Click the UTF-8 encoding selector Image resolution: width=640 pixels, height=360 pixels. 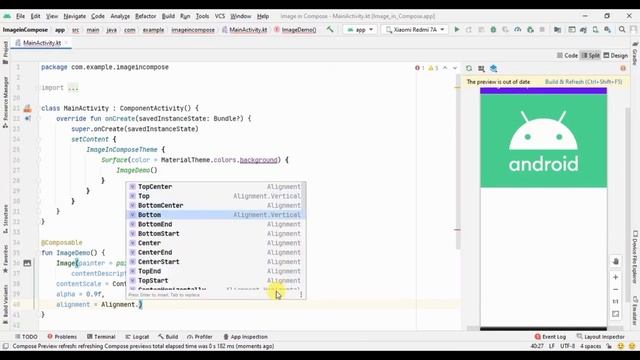coord(567,346)
